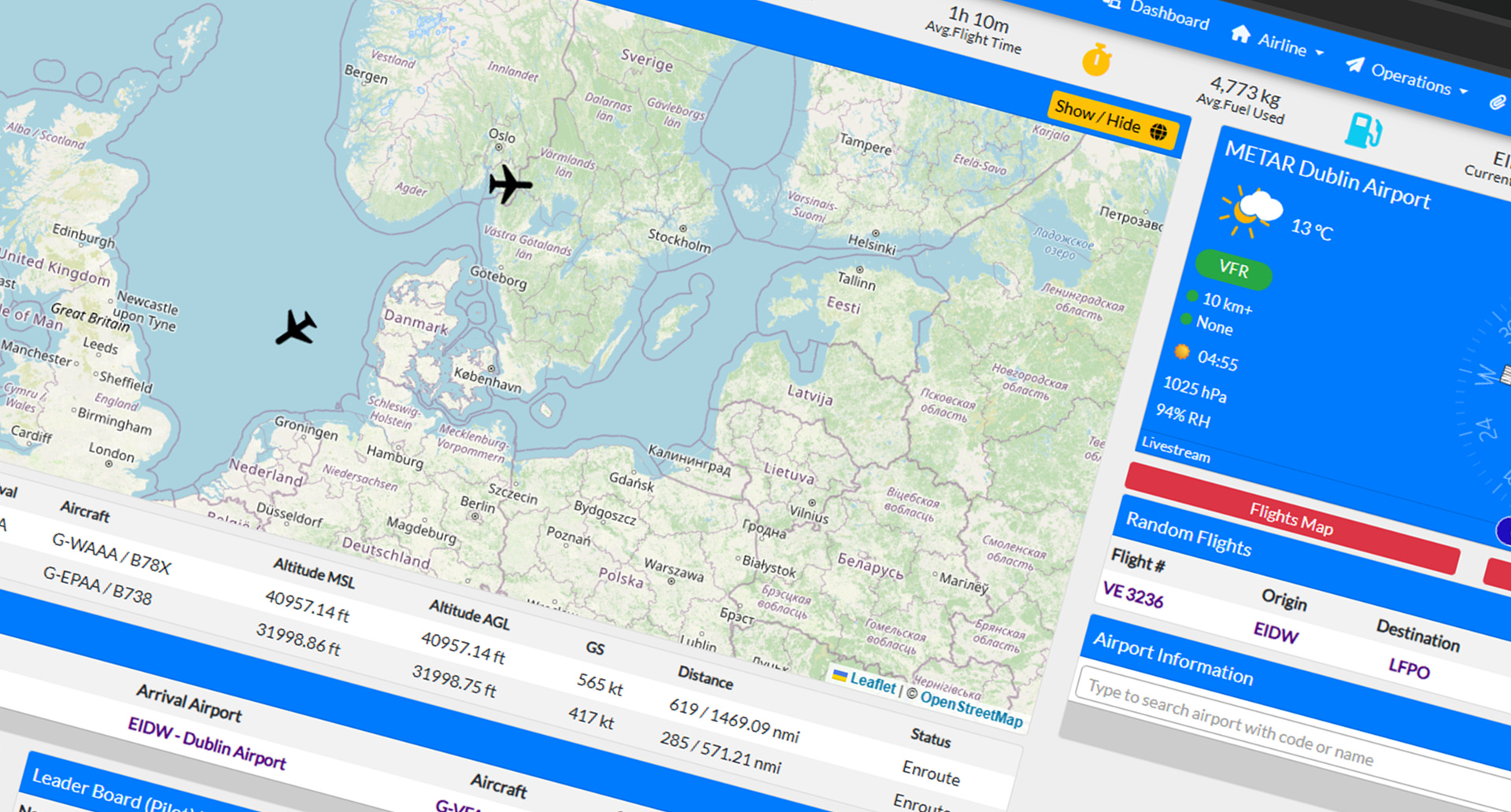
Task: Click the Ukraine flag icon beside Leaflet
Action: (839, 676)
